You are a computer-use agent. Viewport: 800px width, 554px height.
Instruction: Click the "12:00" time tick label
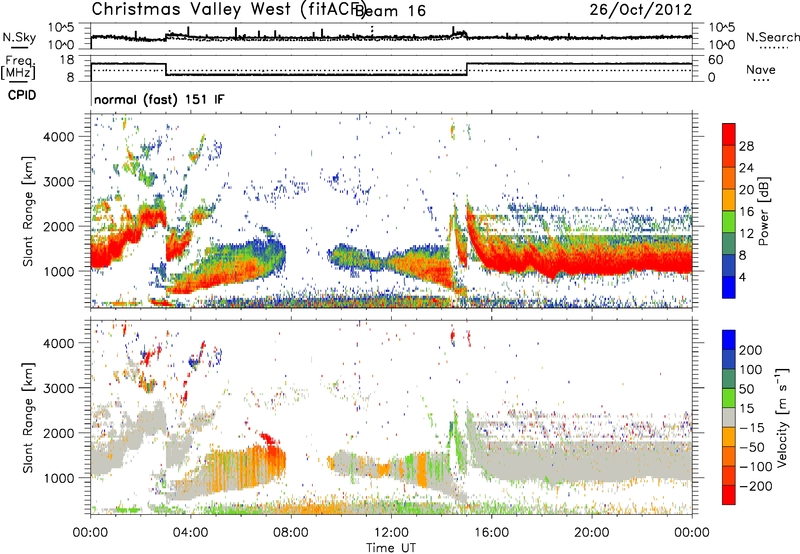(391, 533)
